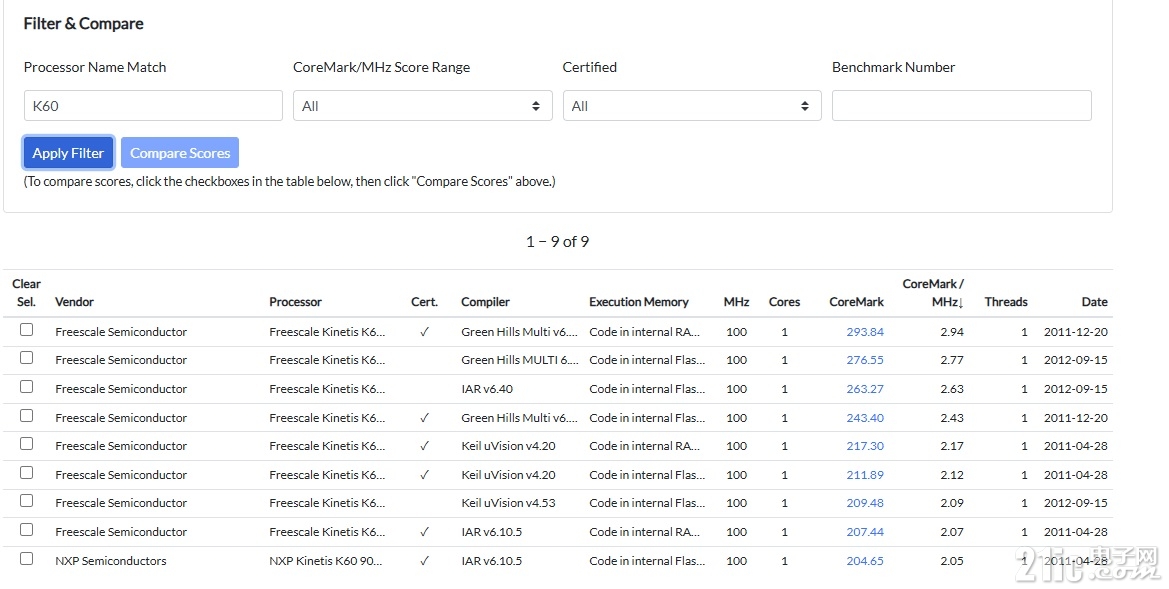The width and height of the screenshot is (1169, 589).
Task: Sort table by the Threads column header
Action: click(x=1006, y=302)
